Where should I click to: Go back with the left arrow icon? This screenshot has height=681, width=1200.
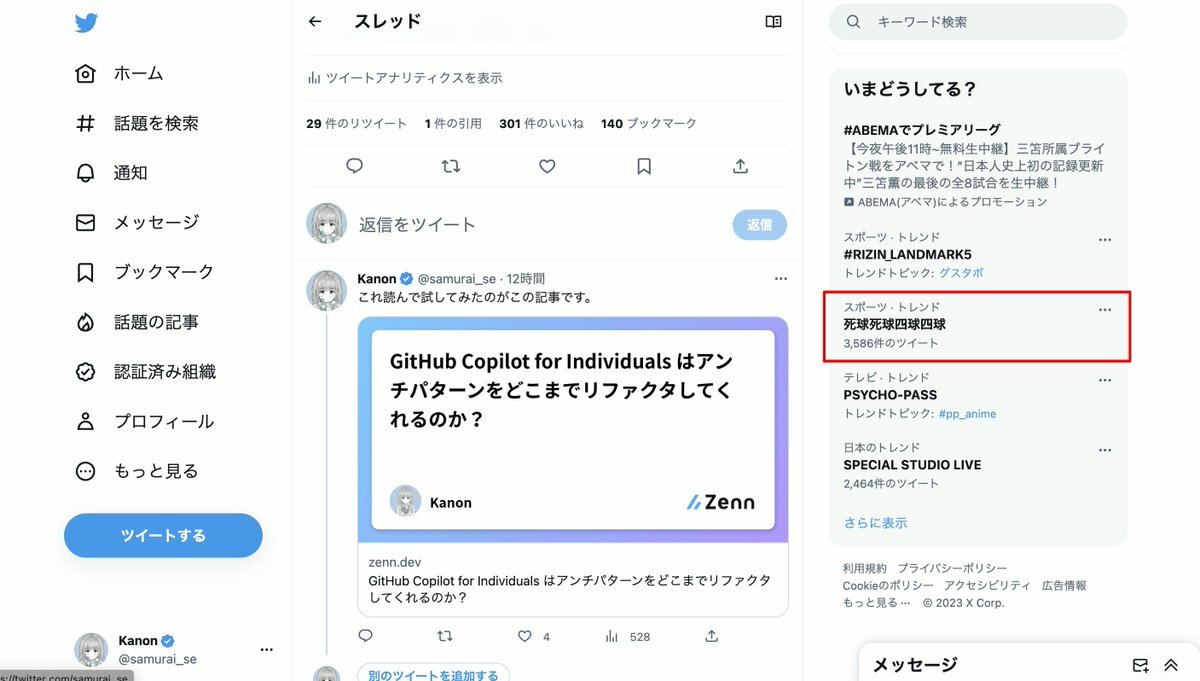coord(315,21)
